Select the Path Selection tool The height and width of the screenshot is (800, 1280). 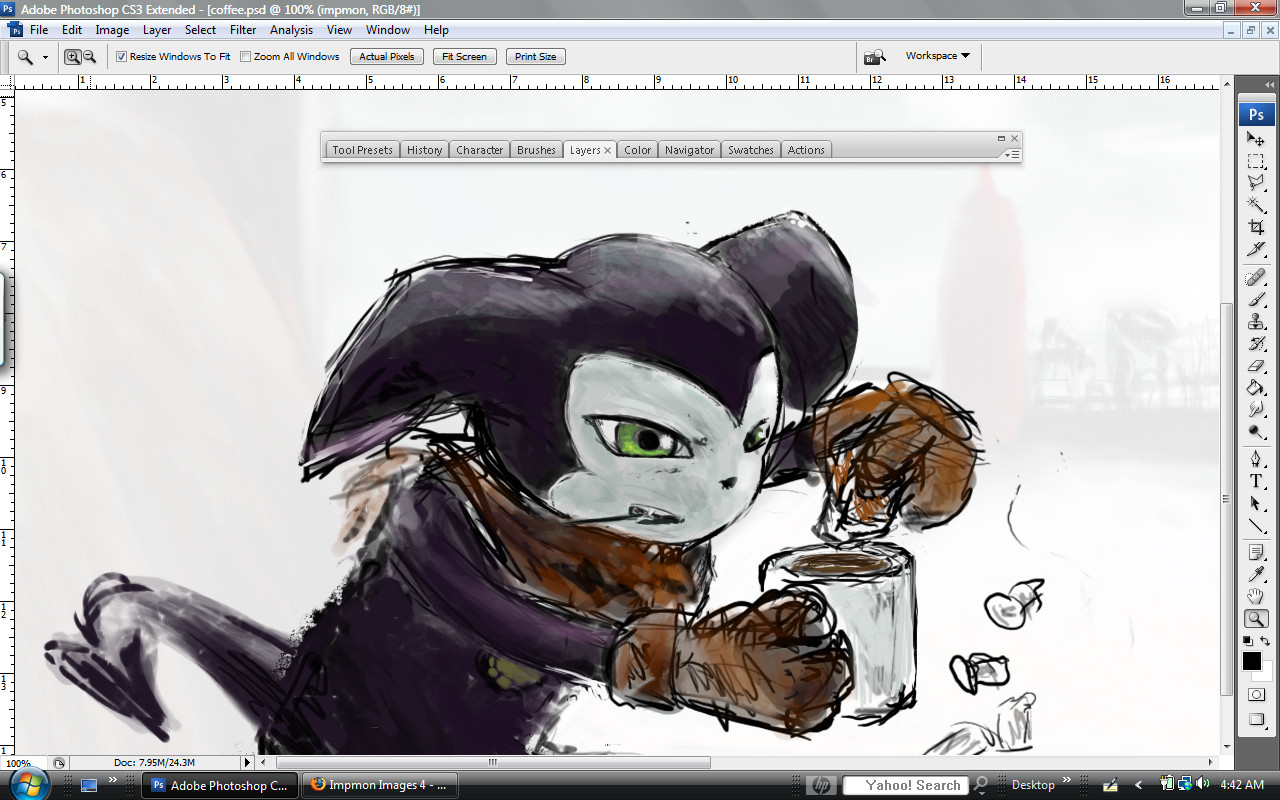coord(1256,504)
